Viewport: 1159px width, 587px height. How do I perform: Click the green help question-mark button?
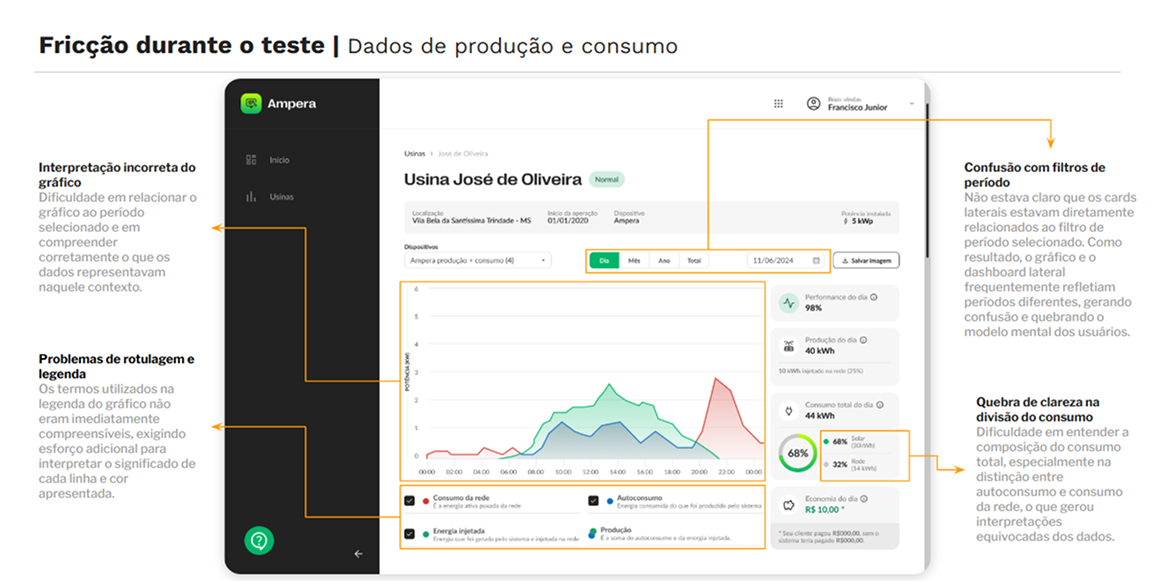259,541
